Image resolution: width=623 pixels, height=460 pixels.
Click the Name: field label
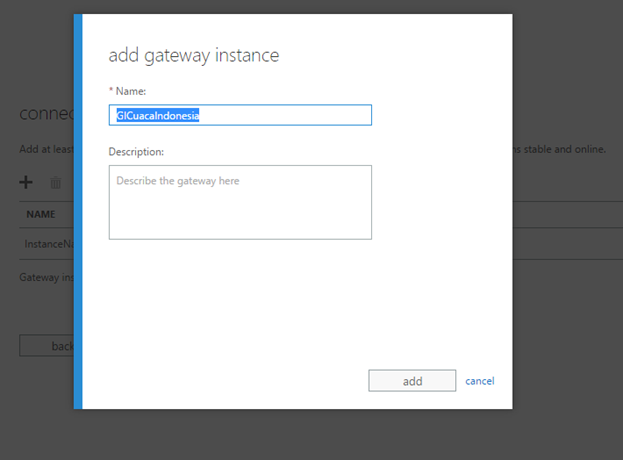point(131,91)
